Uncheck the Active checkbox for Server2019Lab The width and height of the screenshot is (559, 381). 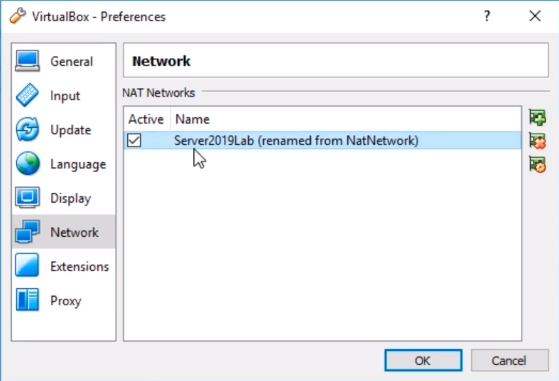(x=134, y=140)
